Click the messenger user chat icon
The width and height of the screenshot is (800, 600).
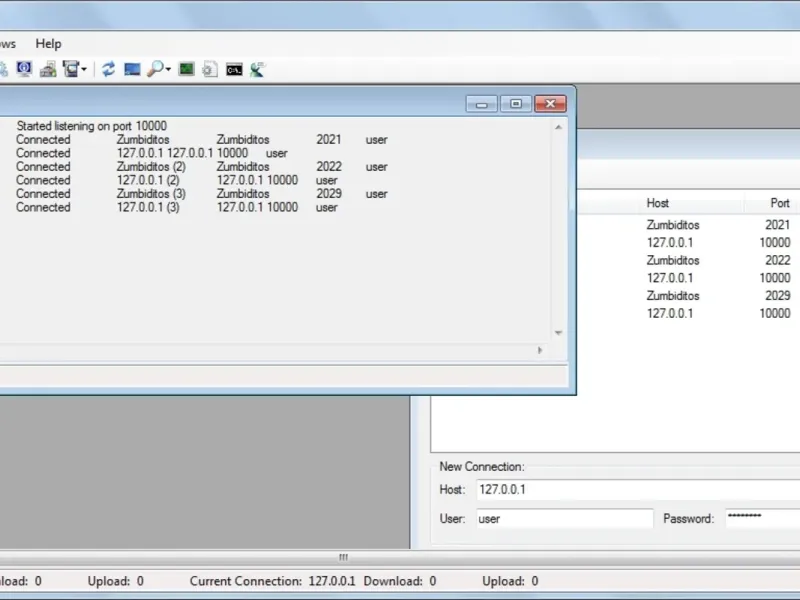258,69
